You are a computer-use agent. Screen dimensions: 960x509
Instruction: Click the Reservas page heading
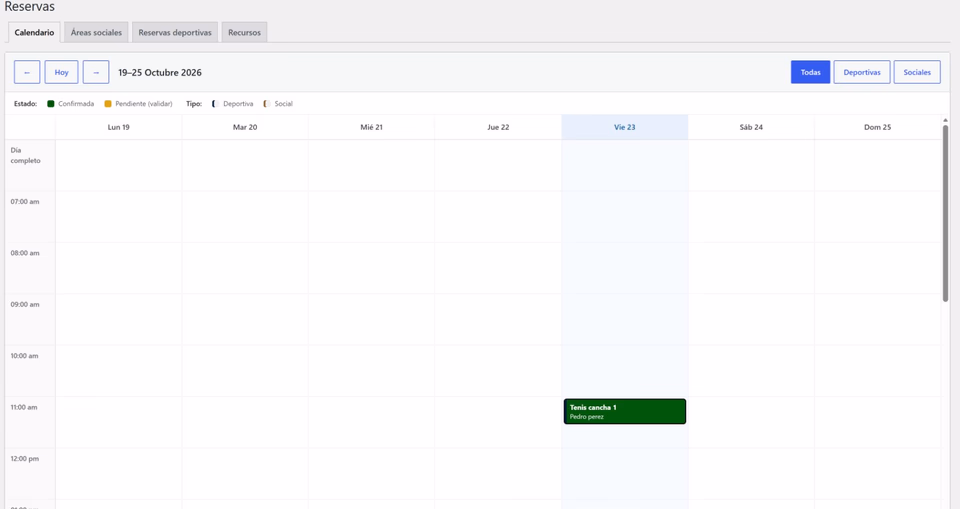click(x=29, y=7)
